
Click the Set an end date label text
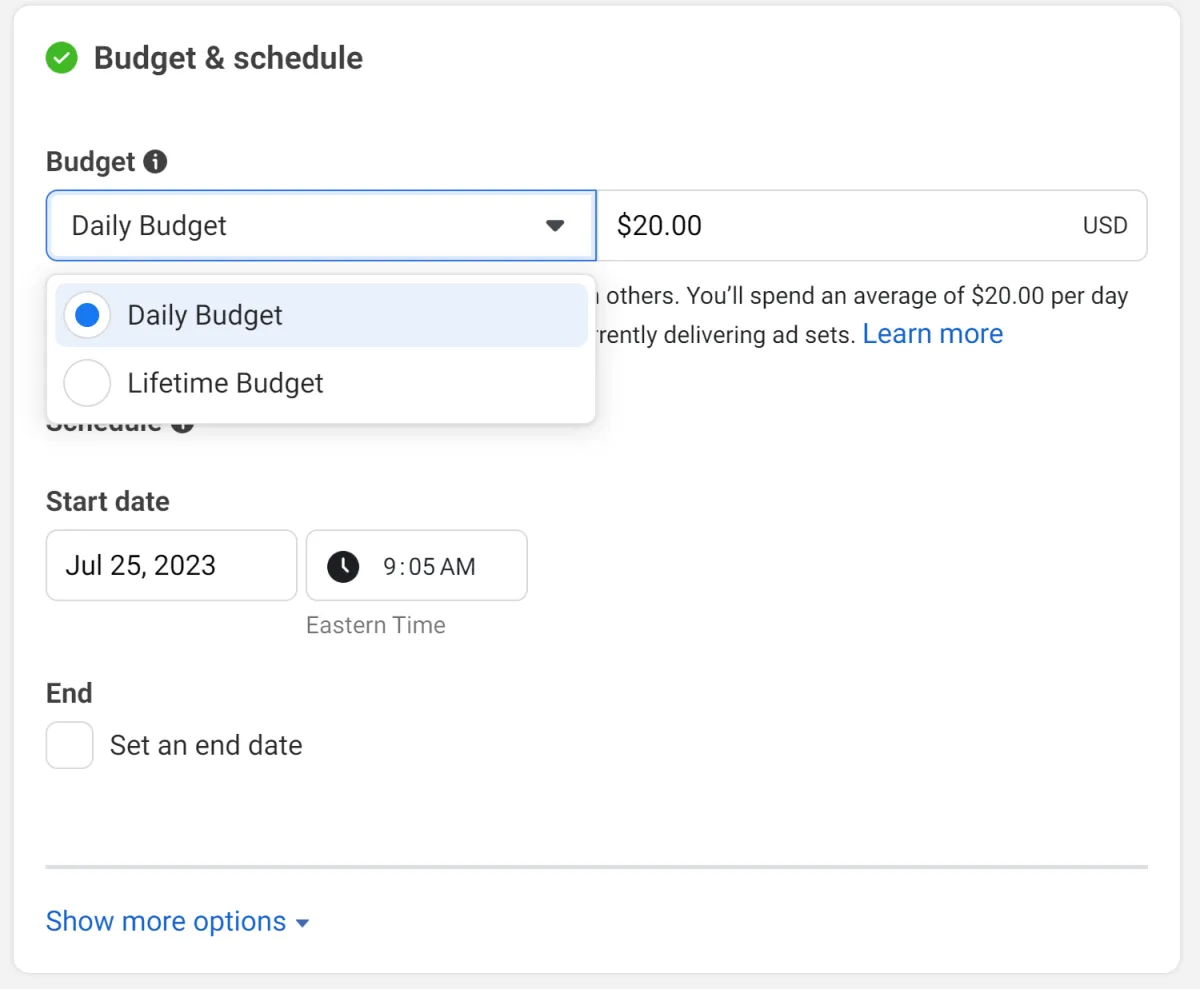click(206, 745)
